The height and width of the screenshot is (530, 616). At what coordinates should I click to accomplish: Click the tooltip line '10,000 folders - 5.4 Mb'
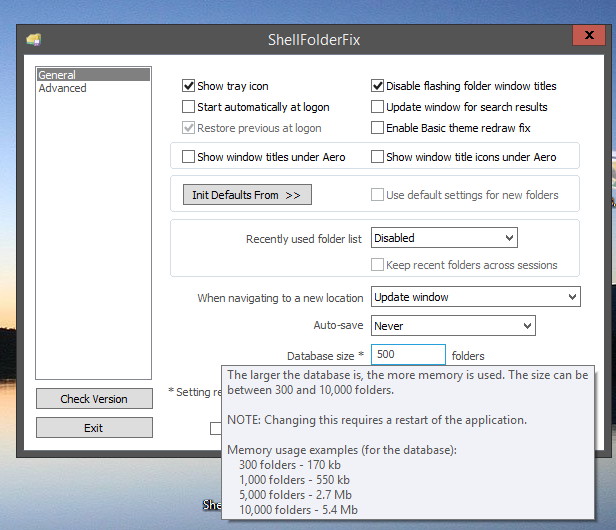coord(299,510)
